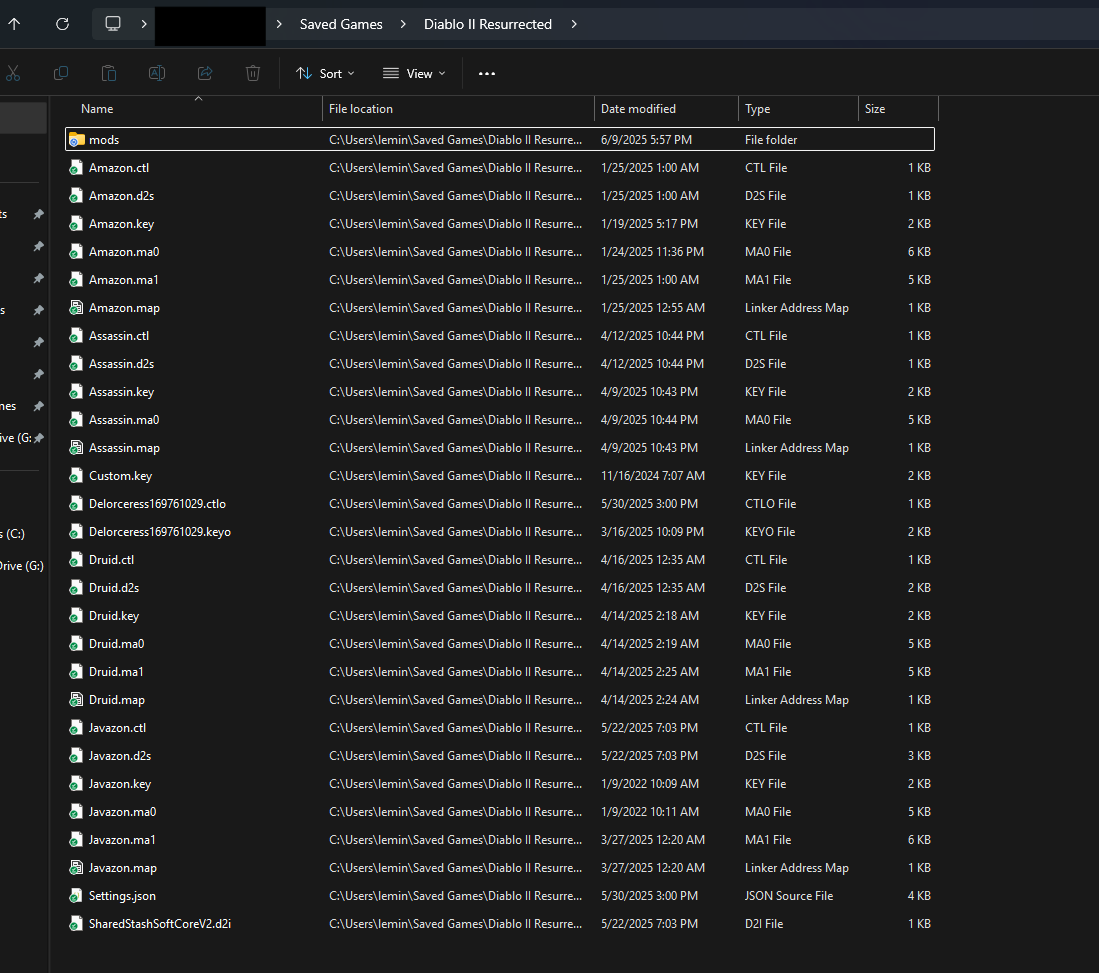This screenshot has height=973, width=1099.
Task: Click the 6/9/2025 5:57 PM date cell
Action: 646,140
